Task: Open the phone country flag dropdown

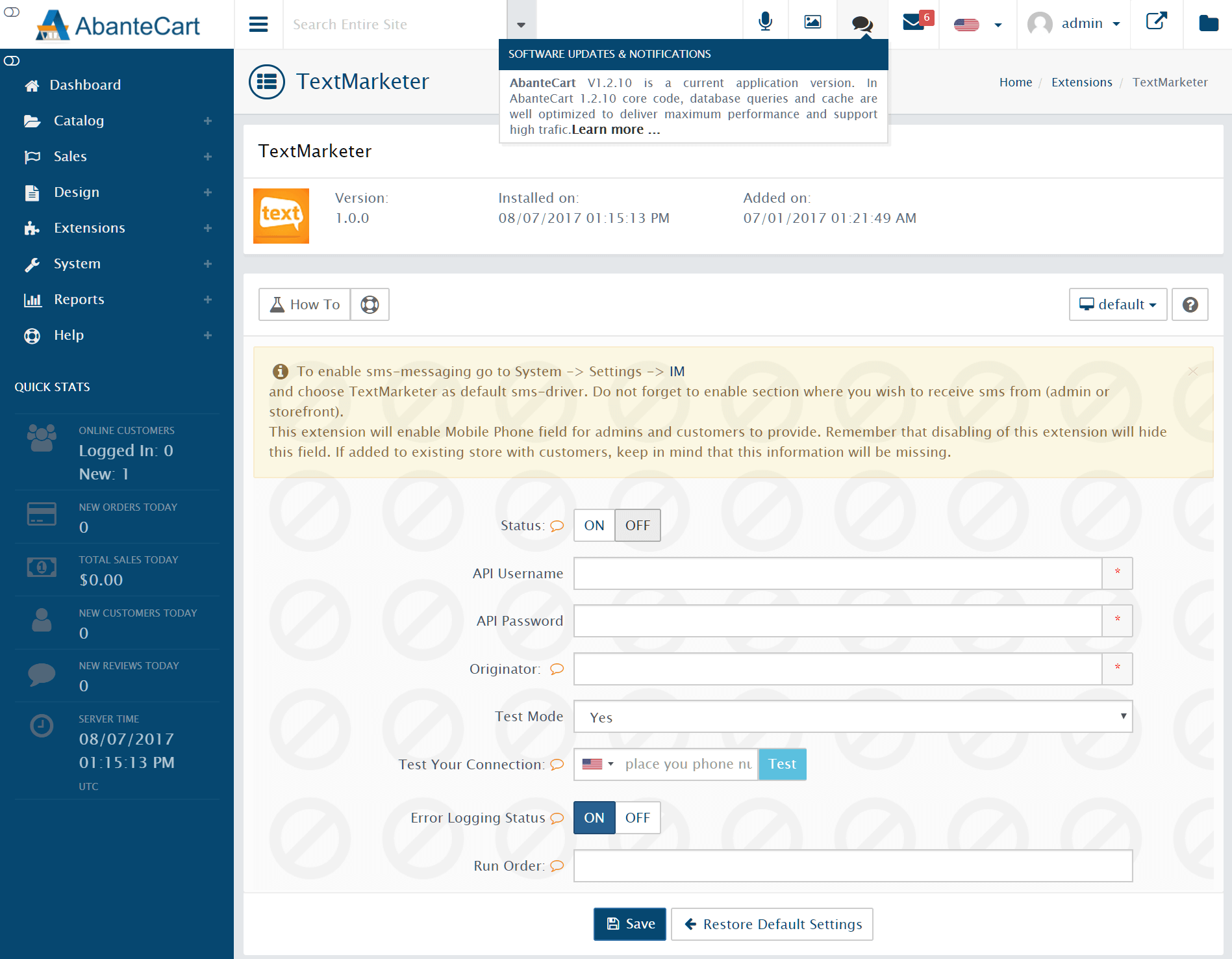Action: tap(597, 764)
